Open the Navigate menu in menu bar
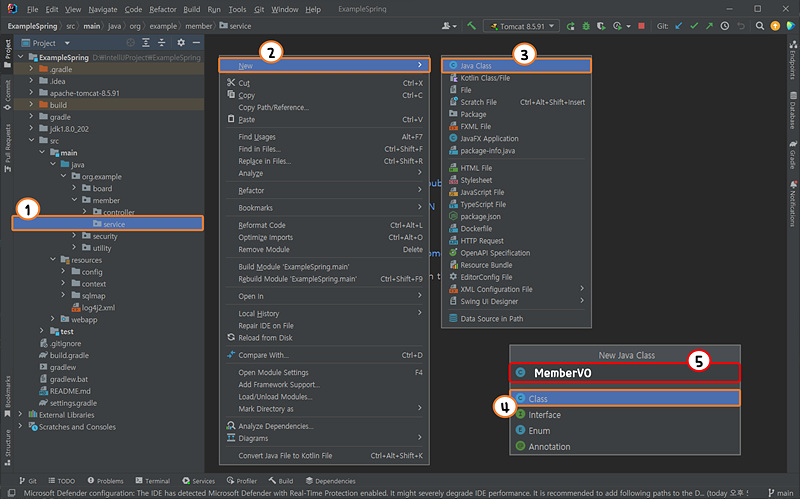This screenshot has height=499, width=800. tap(103, 9)
